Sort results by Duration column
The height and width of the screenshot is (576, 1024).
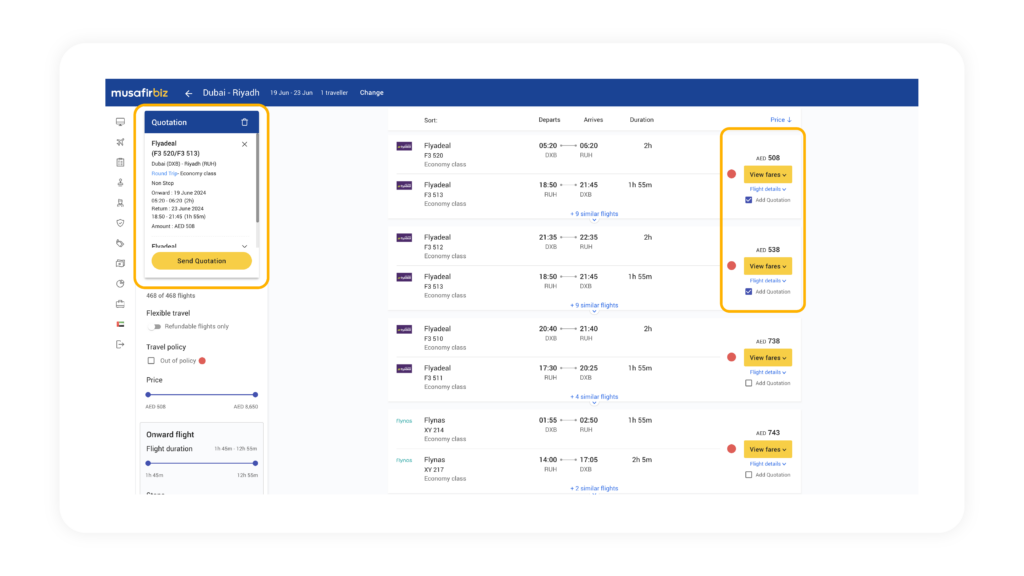tap(641, 120)
